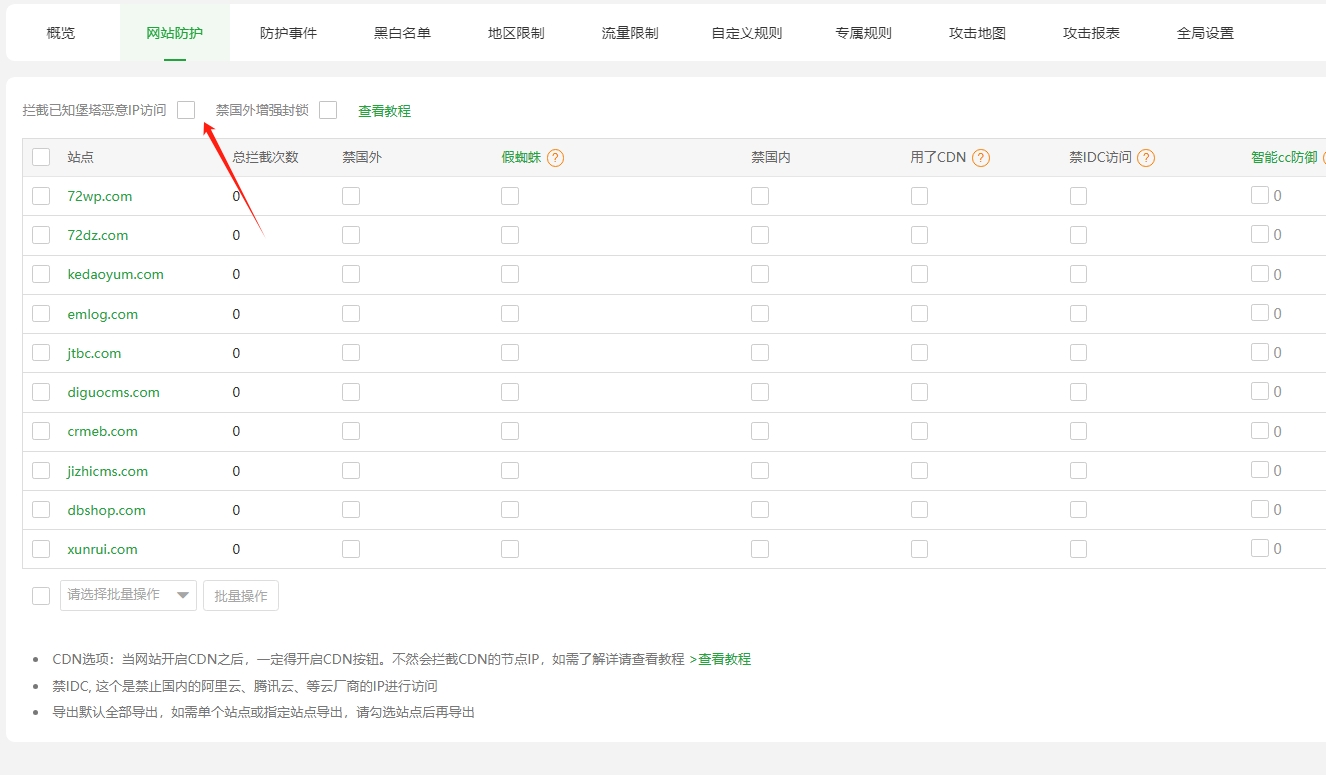The image size is (1326, 775).
Task: Enable 禁IDC访问 for jizhicms.com
Action: 1078,470
